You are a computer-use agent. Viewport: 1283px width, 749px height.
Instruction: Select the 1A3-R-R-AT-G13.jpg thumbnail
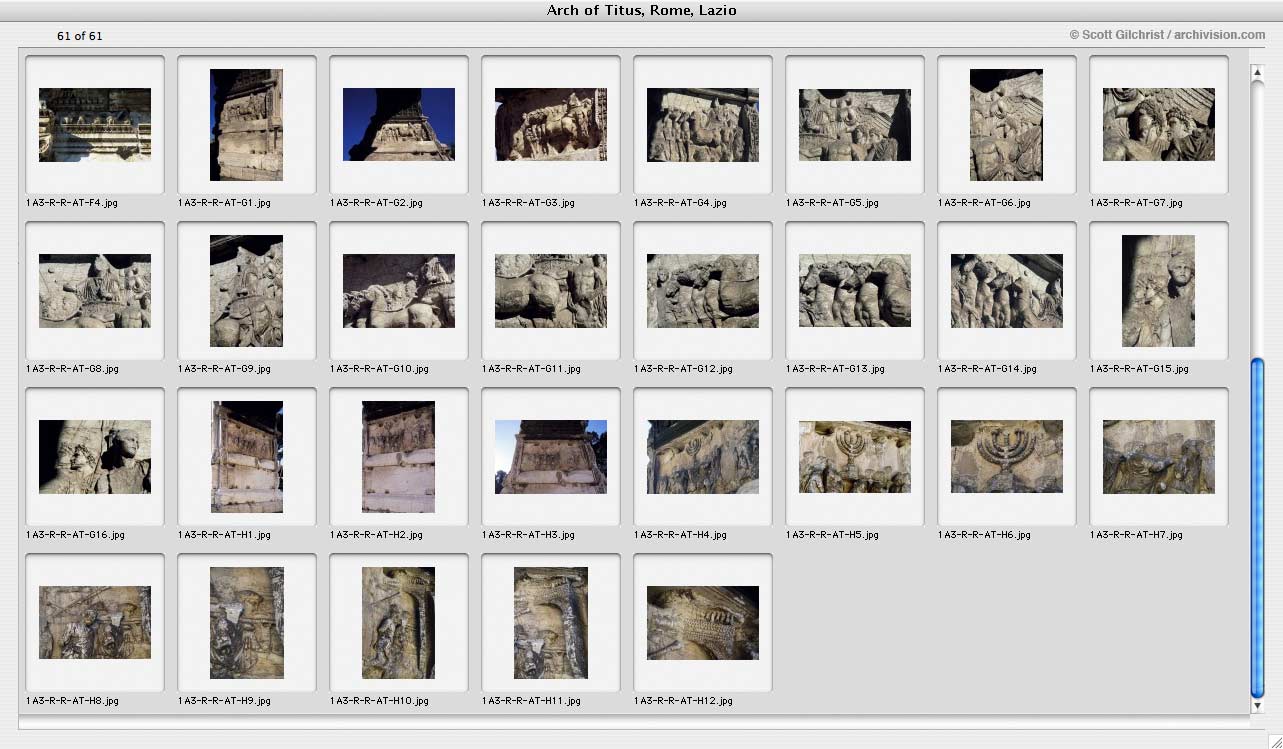click(x=855, y=291)
